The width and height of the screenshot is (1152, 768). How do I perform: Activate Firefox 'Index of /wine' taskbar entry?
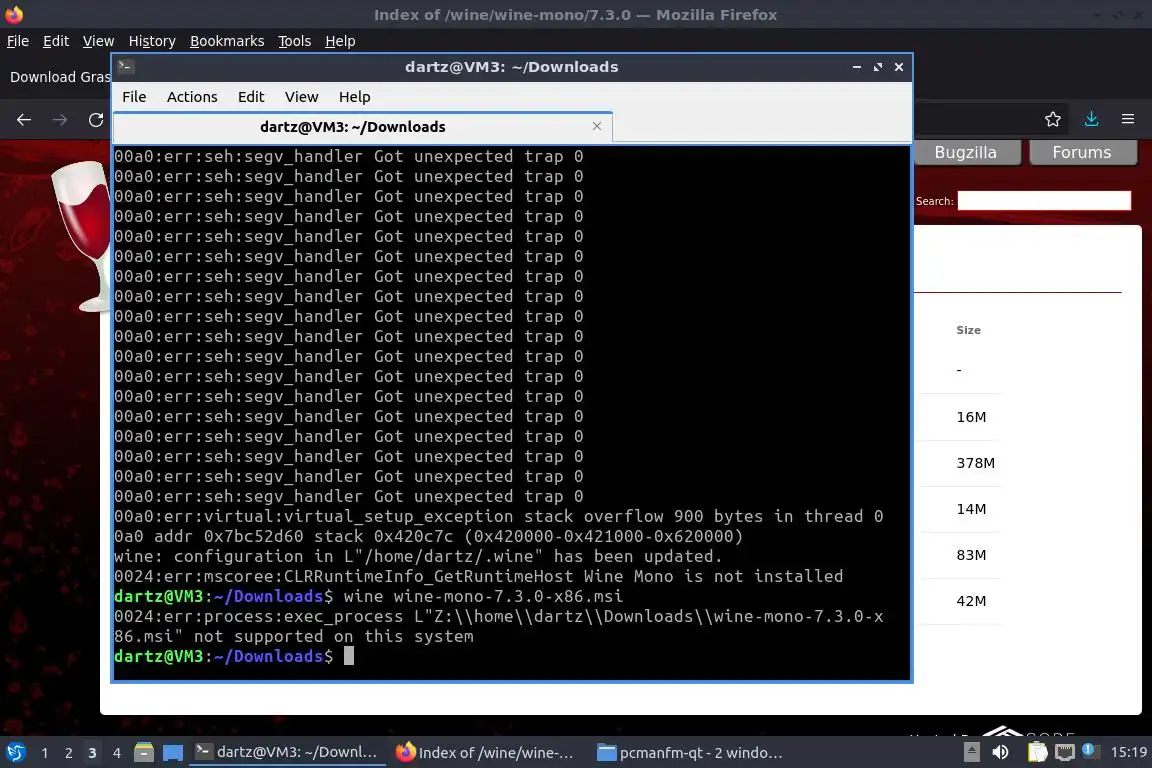(x=485, y=752)
